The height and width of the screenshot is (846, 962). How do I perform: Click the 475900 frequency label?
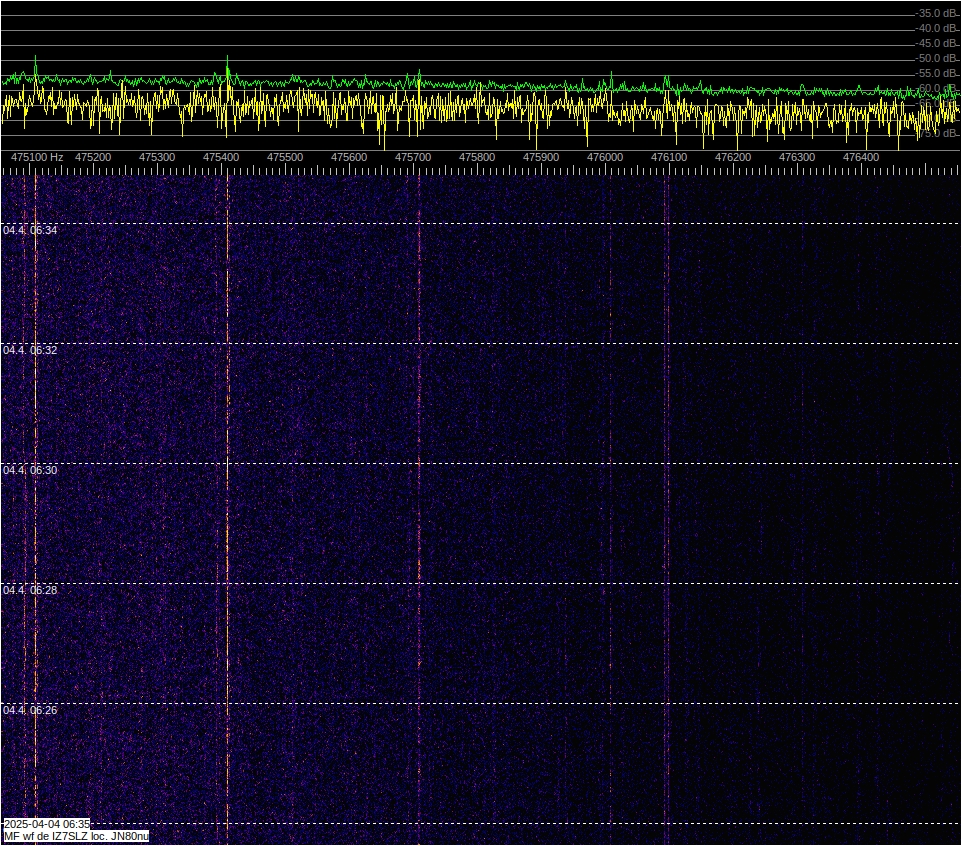tap(541, 157)
